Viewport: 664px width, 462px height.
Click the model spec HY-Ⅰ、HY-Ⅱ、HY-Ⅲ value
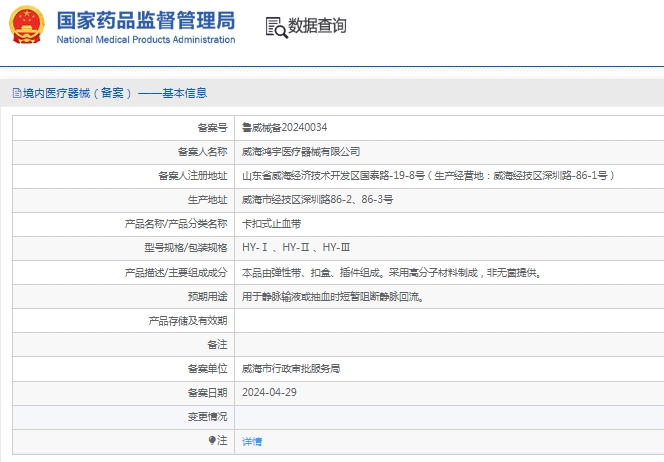tap(296, 247)
